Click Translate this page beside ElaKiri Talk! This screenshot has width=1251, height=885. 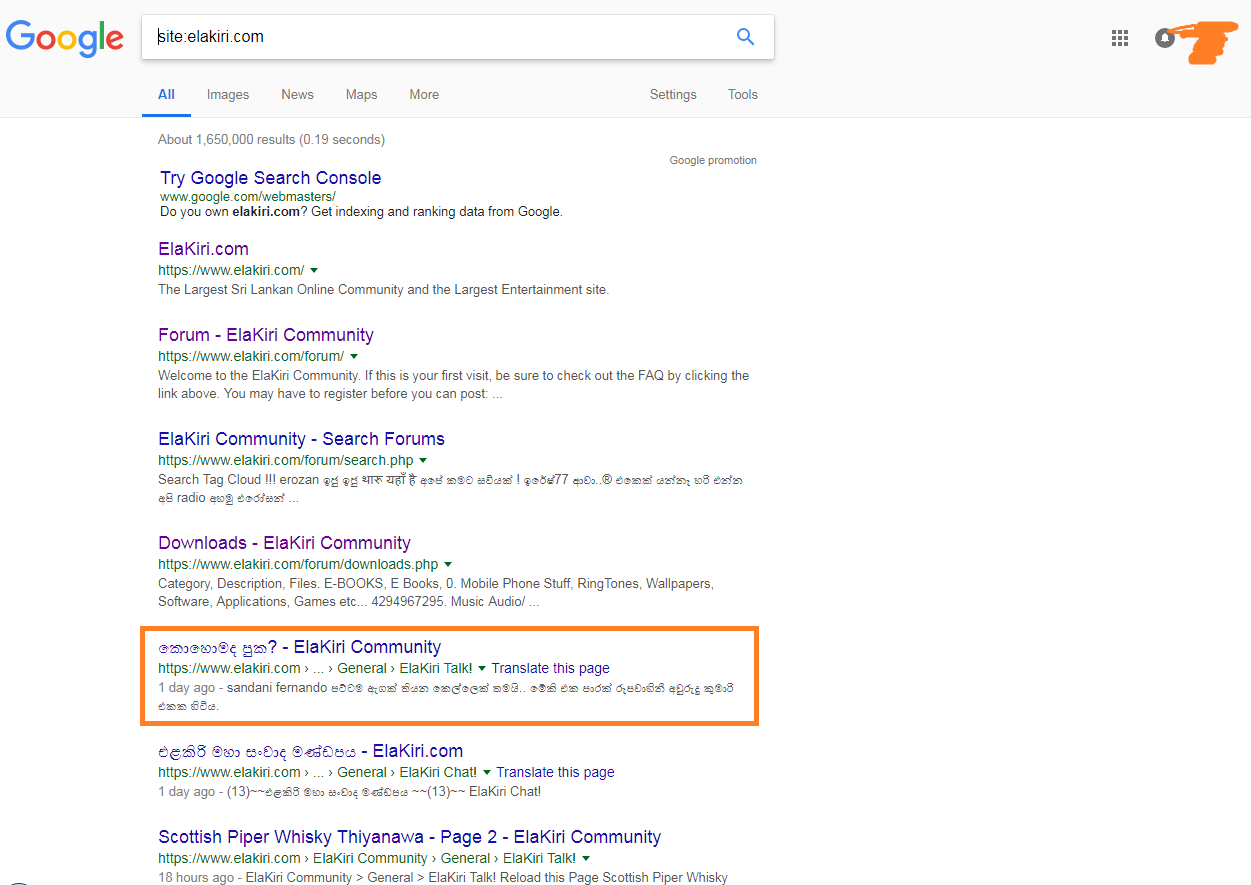coord(550,669)
